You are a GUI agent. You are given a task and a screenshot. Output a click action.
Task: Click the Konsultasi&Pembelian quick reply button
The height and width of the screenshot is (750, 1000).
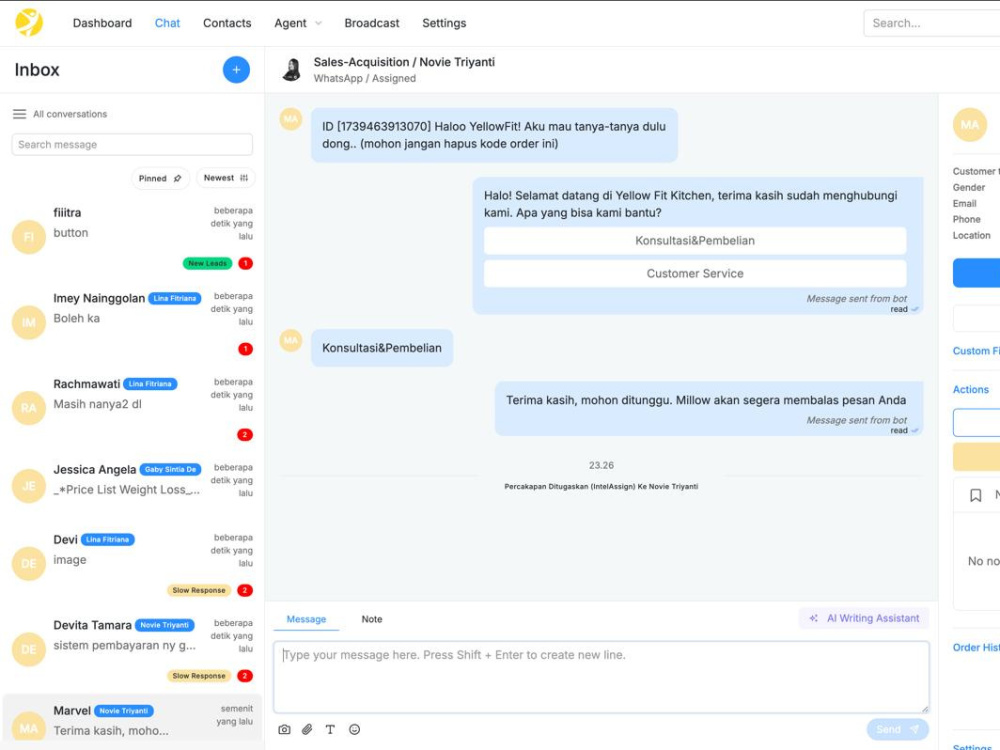point(695,241)
